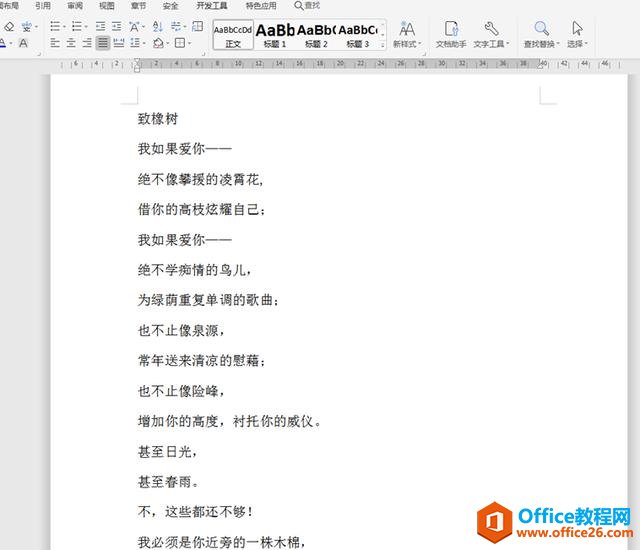Click the line 为绿荫重复单调的歌曲

coord(208,300)
